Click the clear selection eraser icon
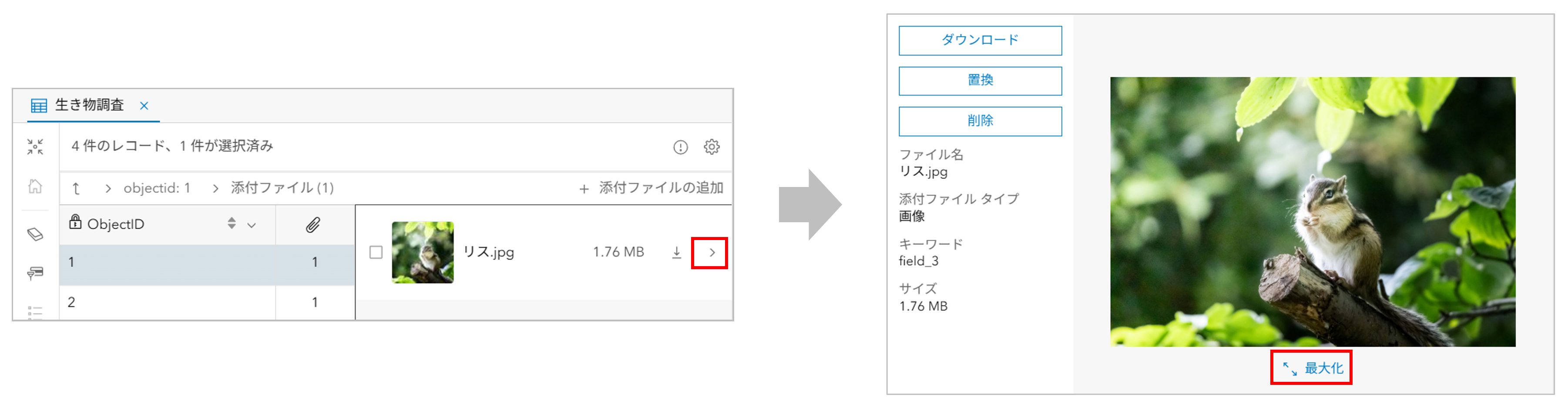1568x414 pixels. (35, 234)
